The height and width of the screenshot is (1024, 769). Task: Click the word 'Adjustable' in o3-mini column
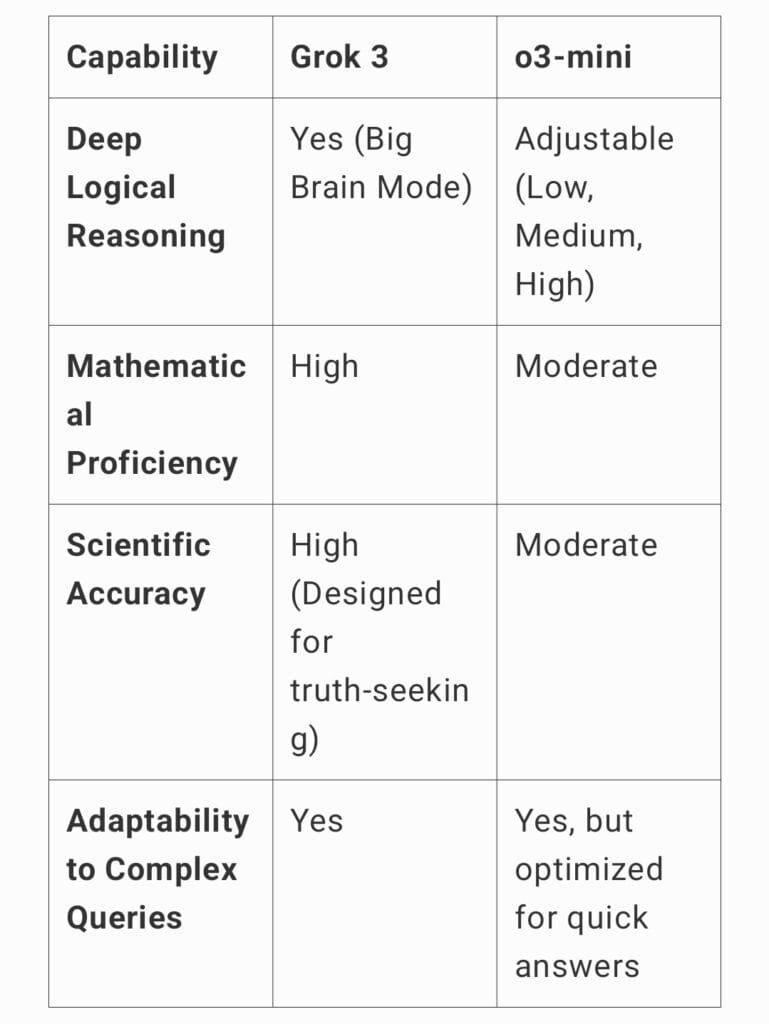tap(594, 139)
